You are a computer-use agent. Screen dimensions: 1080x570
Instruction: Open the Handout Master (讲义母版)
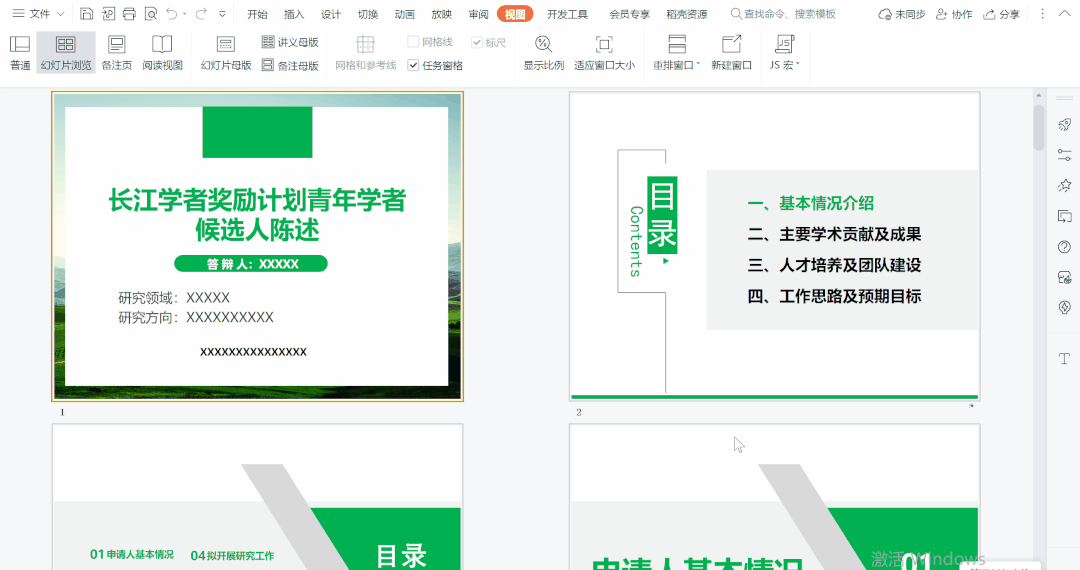[290, 42]
